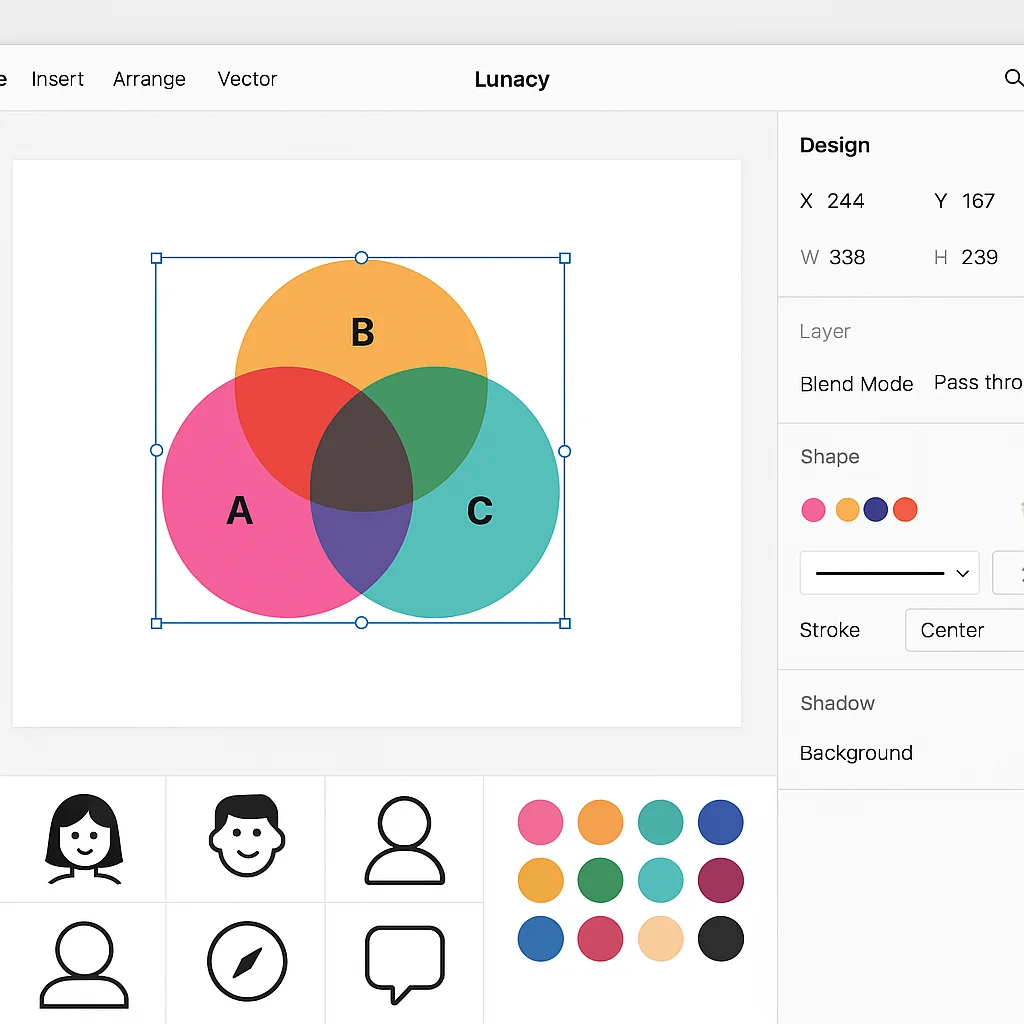This screenshot has height=1024, width=1024.
Task: Select the pink fill color swatch under Shape
Action: coord(813,509)
